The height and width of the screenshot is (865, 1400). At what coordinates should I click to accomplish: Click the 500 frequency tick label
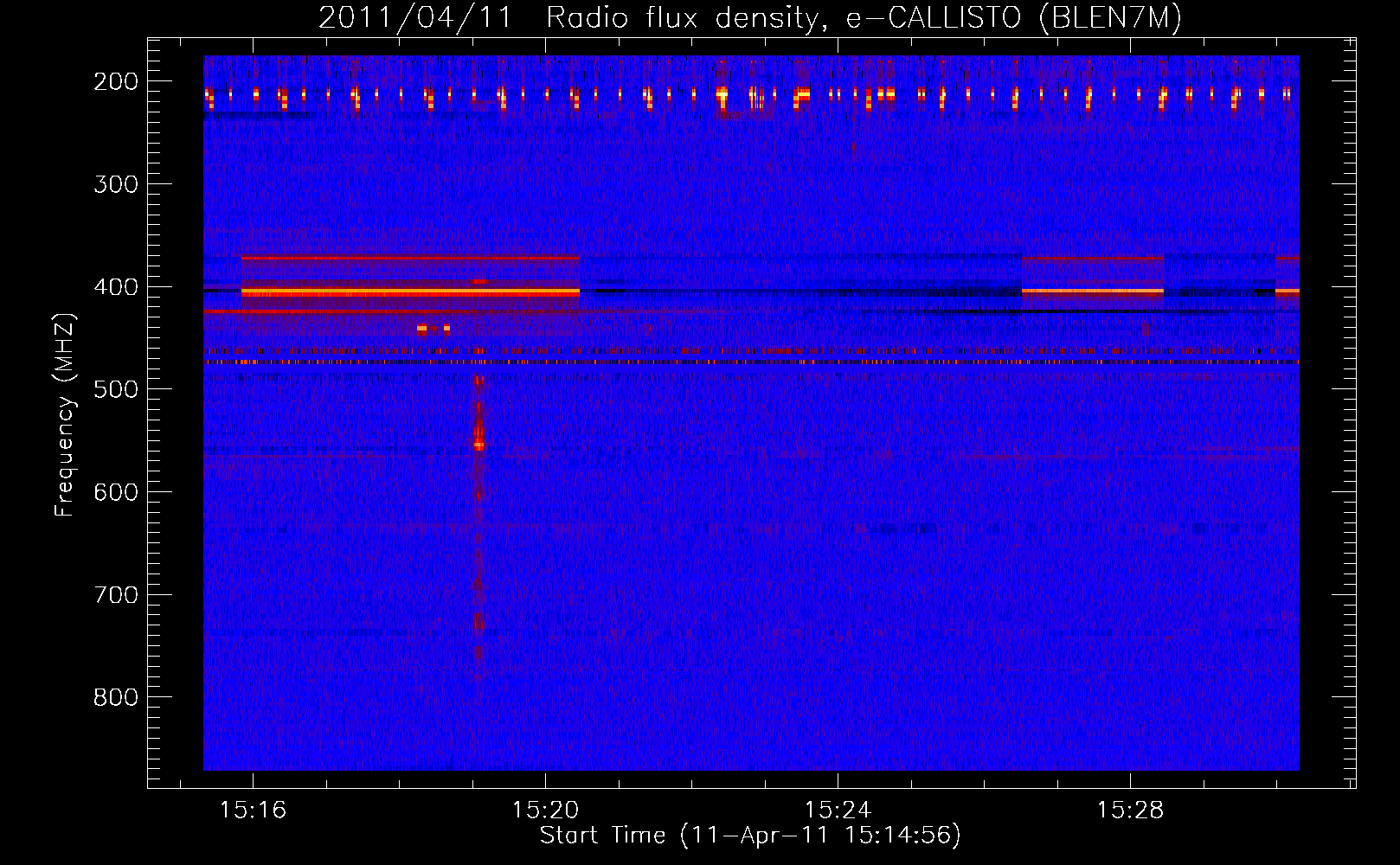[x=116, y=389]
